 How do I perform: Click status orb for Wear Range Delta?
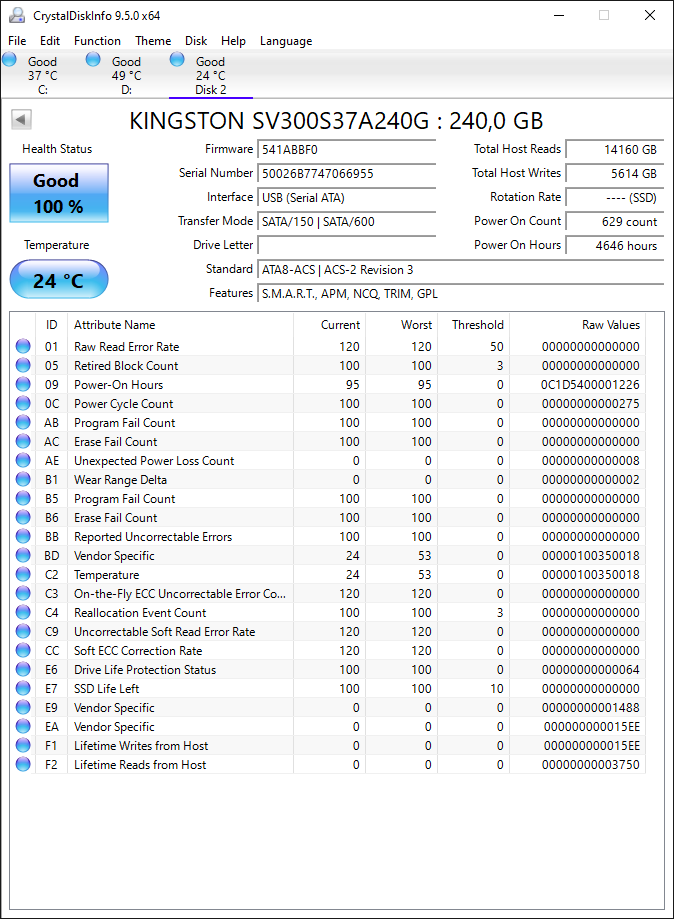click(23, 479)
